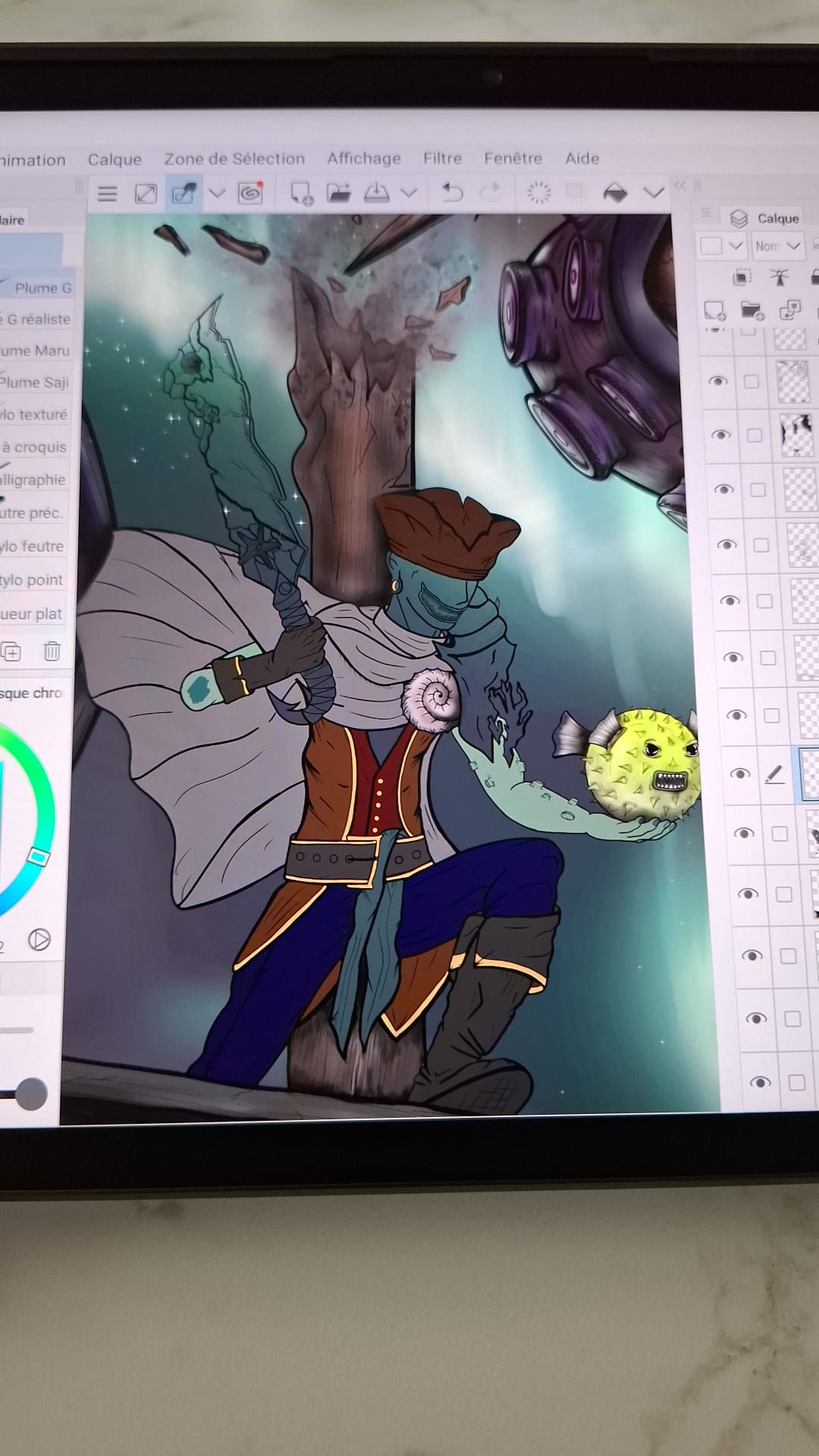Select the Plume Saji sub tool

(x=36, y=383)
